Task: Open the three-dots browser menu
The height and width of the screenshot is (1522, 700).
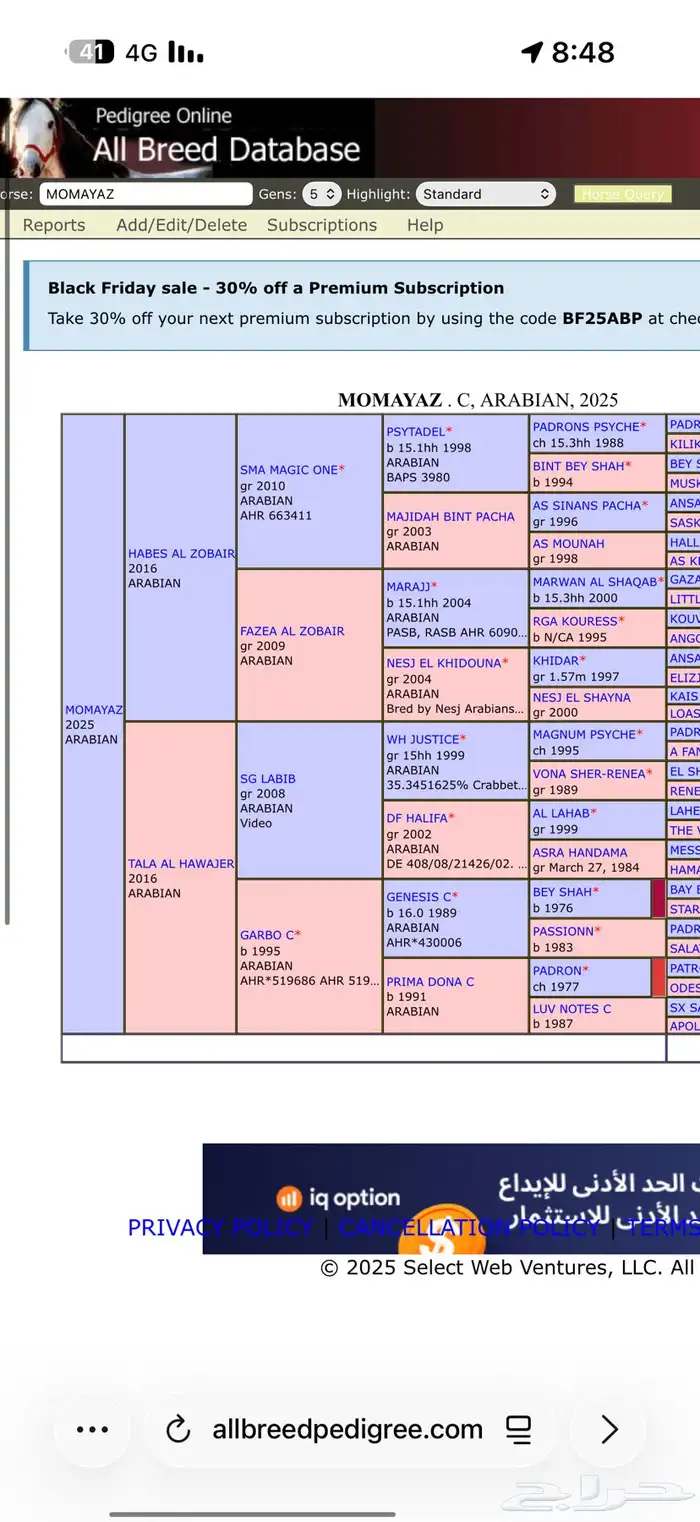Action: coord(92,1430)
